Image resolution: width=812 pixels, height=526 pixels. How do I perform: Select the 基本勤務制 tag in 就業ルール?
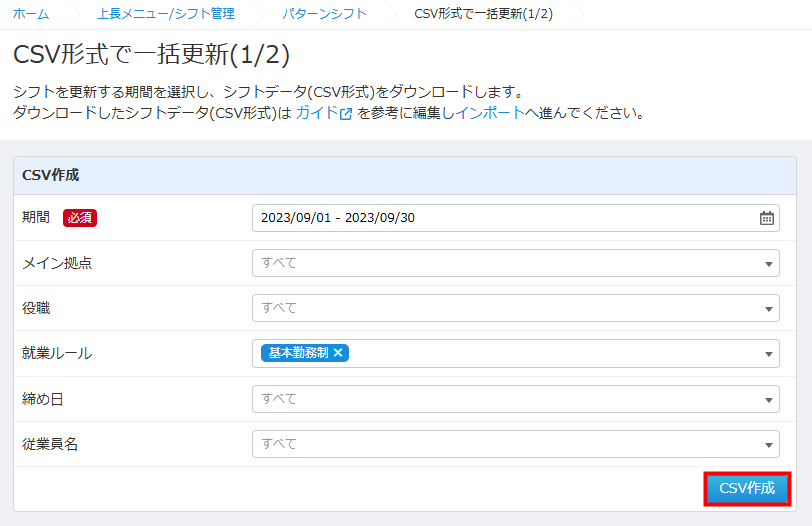(298, 353)
